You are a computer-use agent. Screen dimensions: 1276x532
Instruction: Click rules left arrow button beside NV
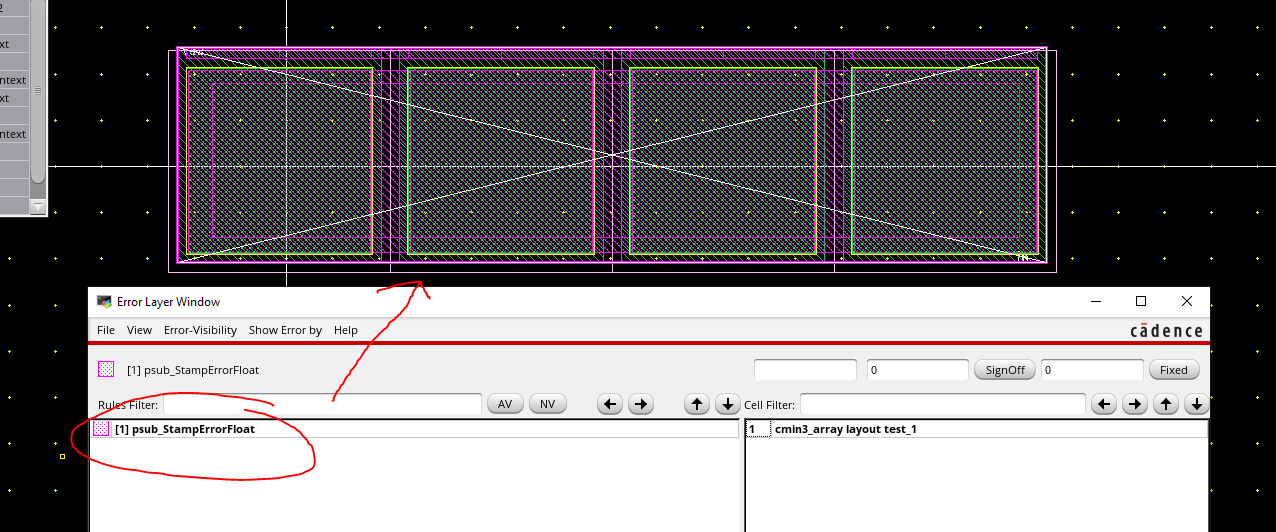pos(610,404)
